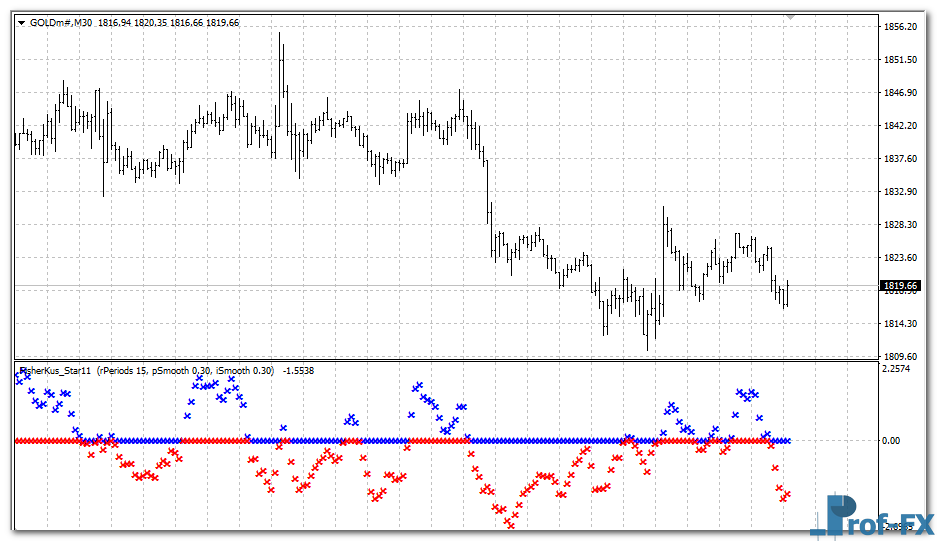Click the indicator value -1.5538 readout
Viewport: 937px width, 541px height.
point(299,370)
